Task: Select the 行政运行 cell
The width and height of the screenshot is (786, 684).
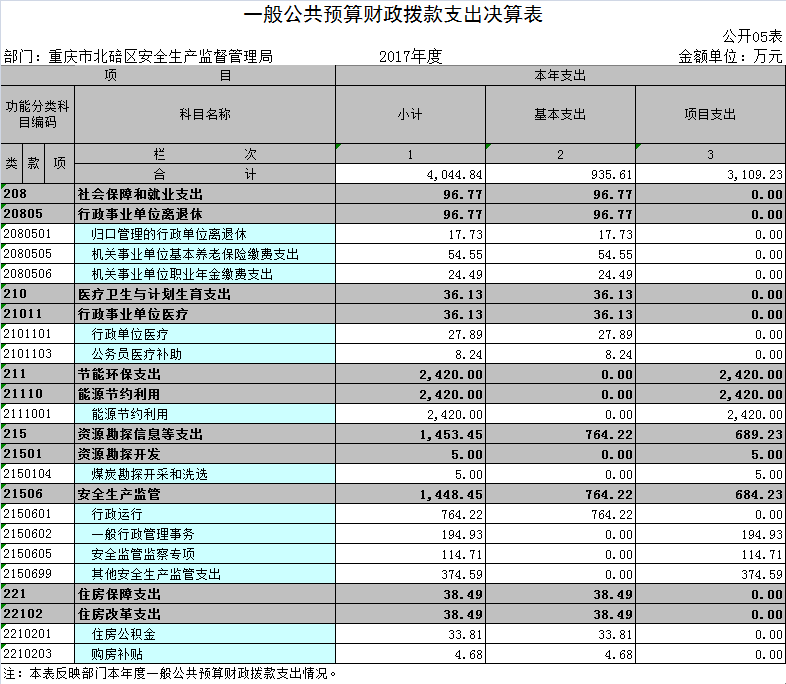Action: pyautogui.click(x=205, y=514)
